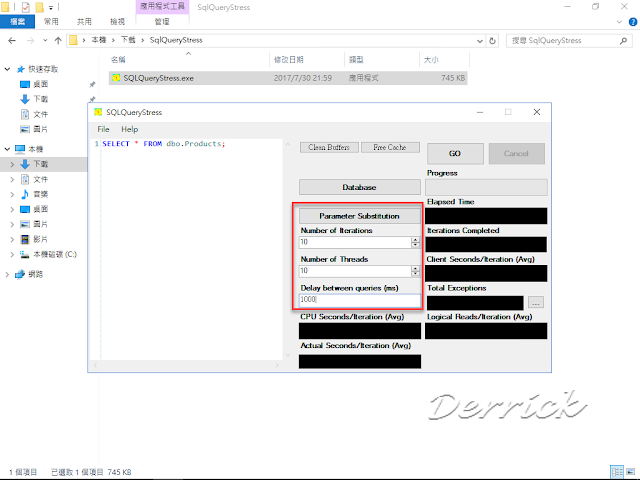Click the Progress bar in SQLQueryStress

click(486, 187)
